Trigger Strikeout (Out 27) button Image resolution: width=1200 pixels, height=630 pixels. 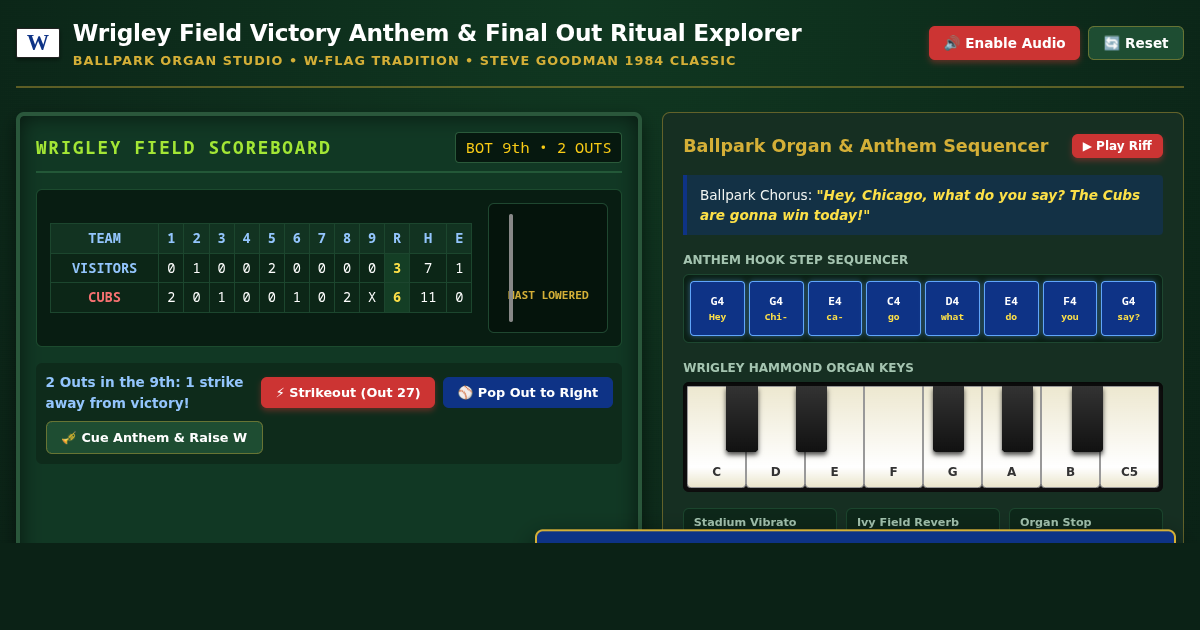348,392
